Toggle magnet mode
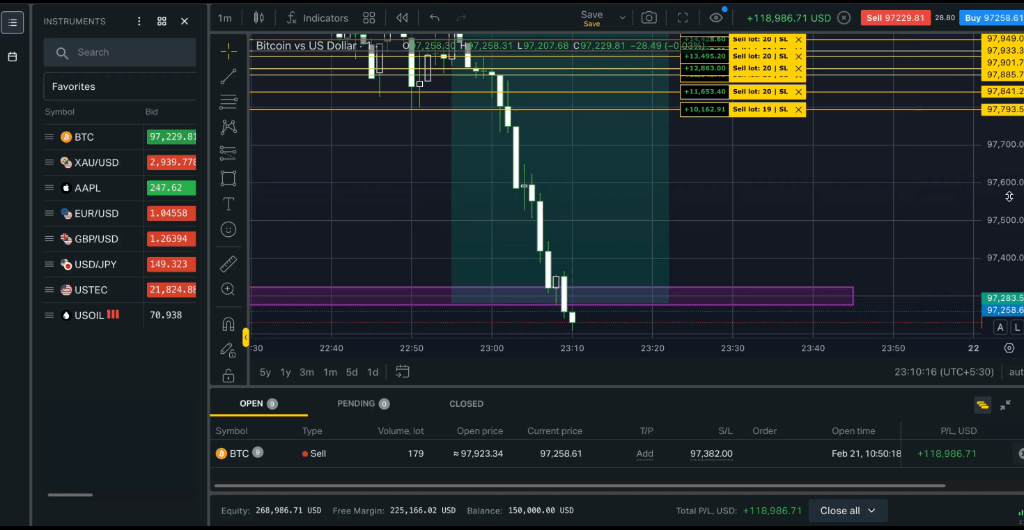Image resolution: width=1024 pixels, height=530 pixels. [229, 324]
